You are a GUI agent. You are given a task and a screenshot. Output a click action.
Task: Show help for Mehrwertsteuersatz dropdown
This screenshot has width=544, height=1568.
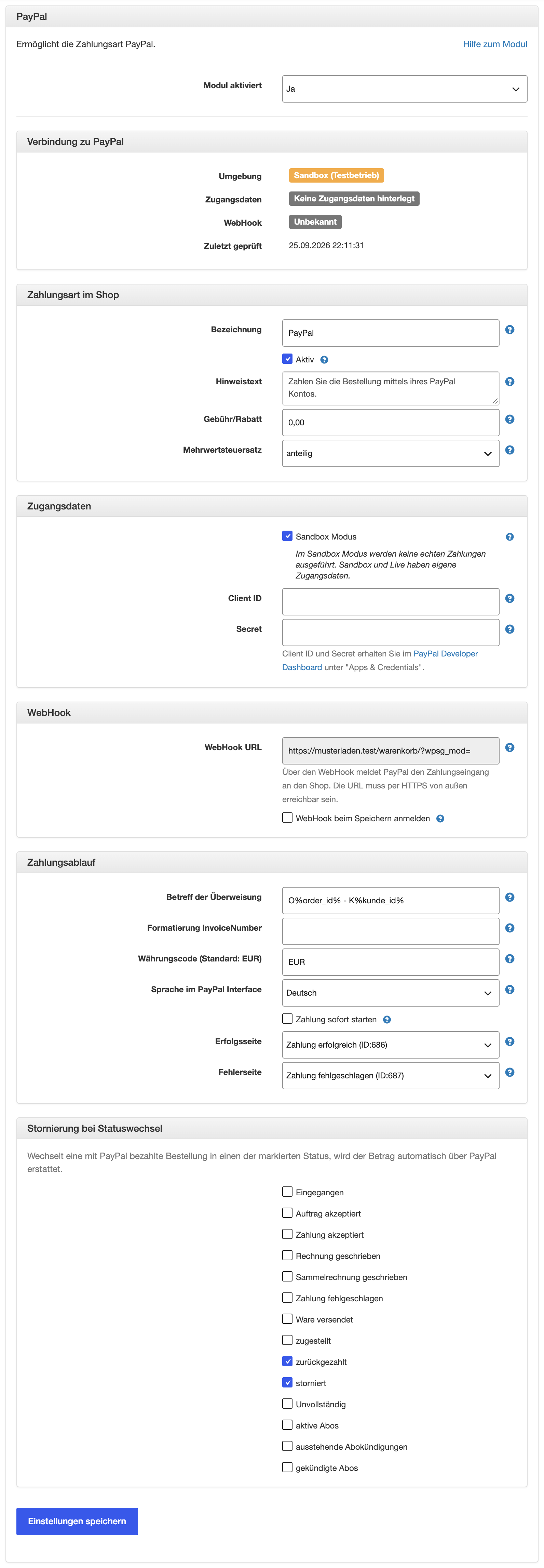(510, 450)
